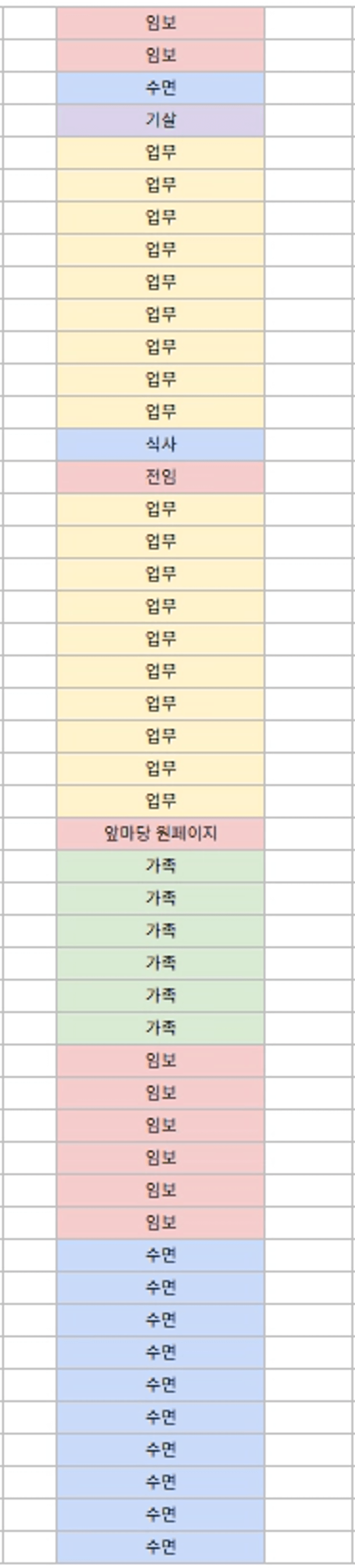Select the purple 기상 cell

coord(161,121)
